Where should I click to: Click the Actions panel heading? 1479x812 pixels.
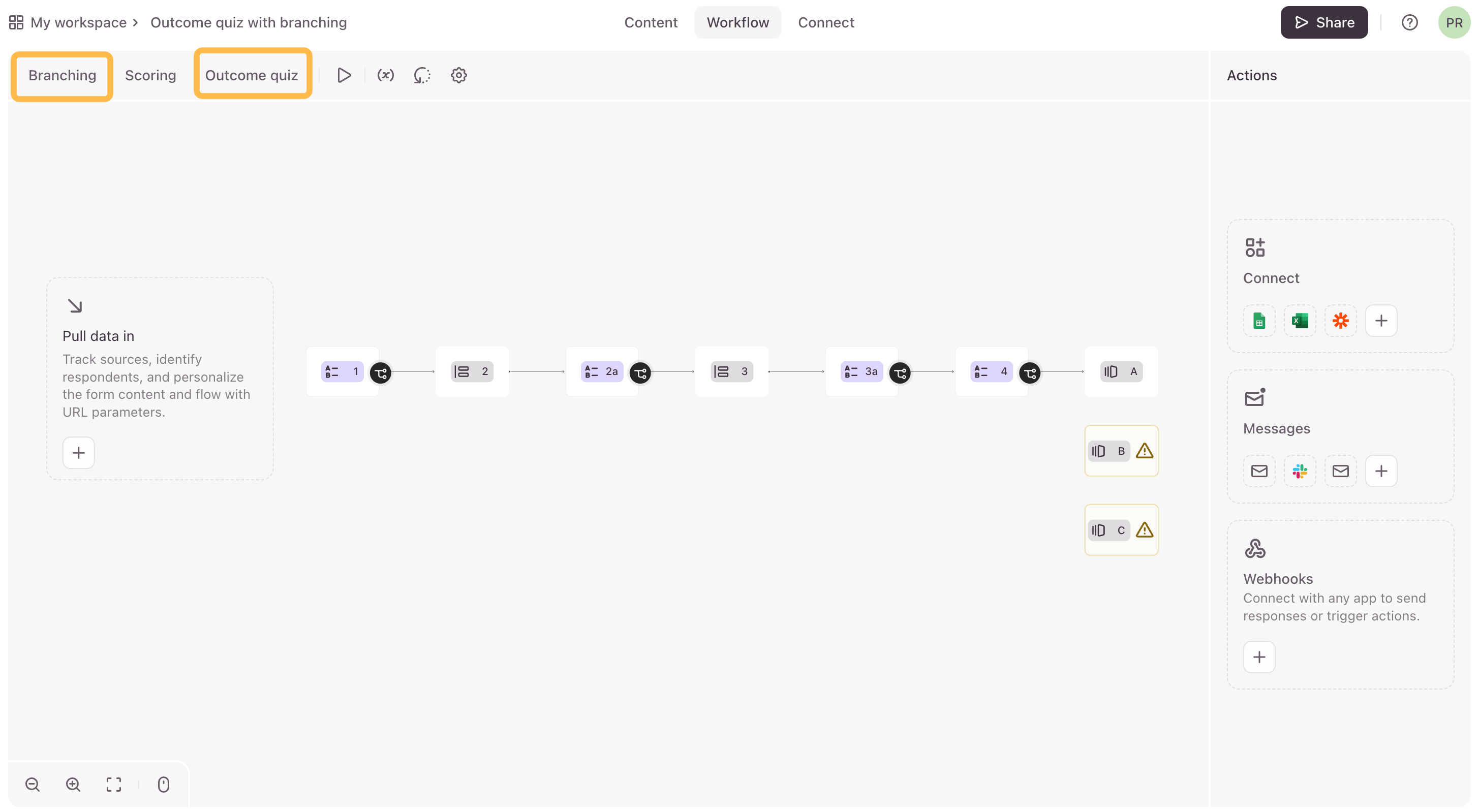(1252, 75)
